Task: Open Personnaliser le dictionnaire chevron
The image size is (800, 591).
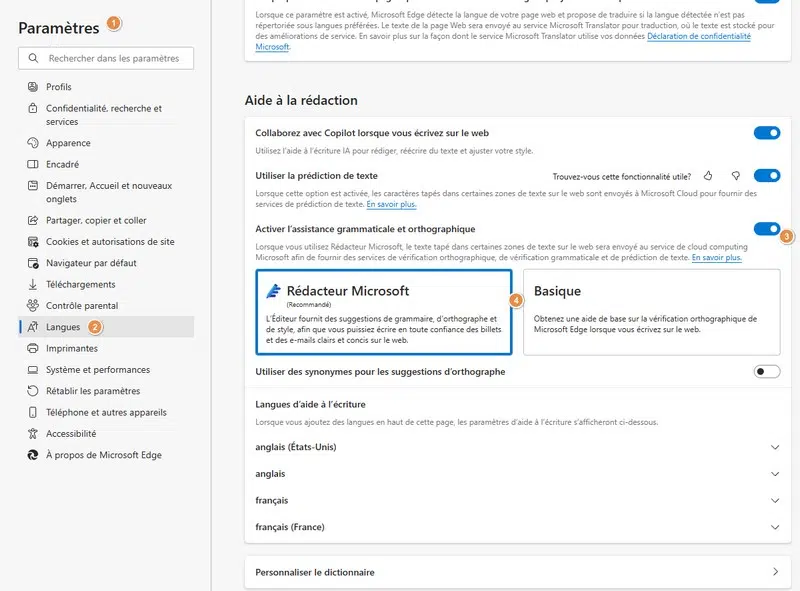Action: pyautogui.click(x=775, y=572)
